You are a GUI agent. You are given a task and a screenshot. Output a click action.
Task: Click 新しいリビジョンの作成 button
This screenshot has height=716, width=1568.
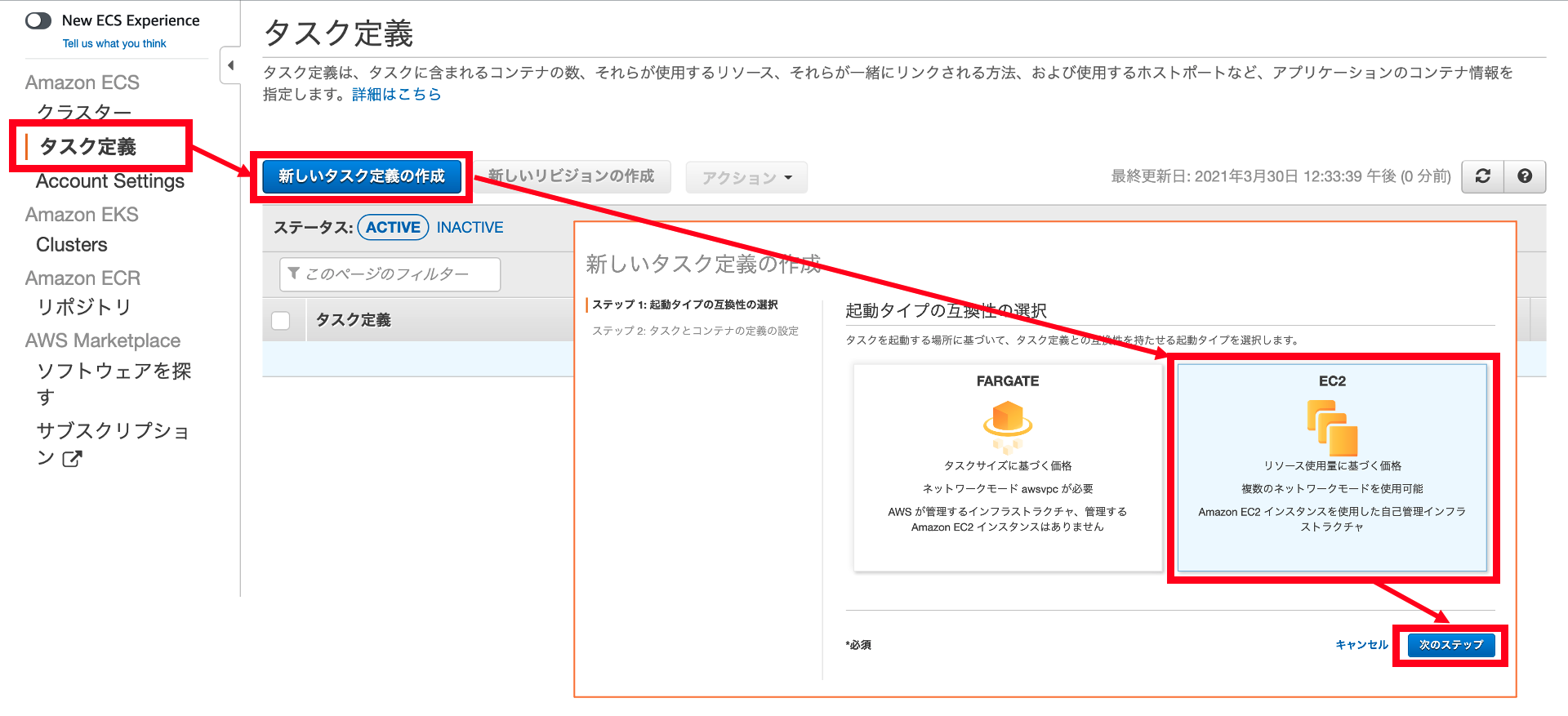(572, 176)
